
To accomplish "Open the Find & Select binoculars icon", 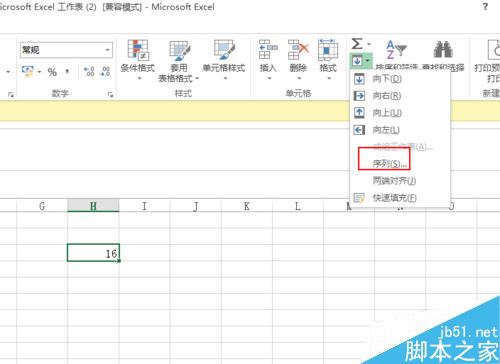I will [443, 49].
